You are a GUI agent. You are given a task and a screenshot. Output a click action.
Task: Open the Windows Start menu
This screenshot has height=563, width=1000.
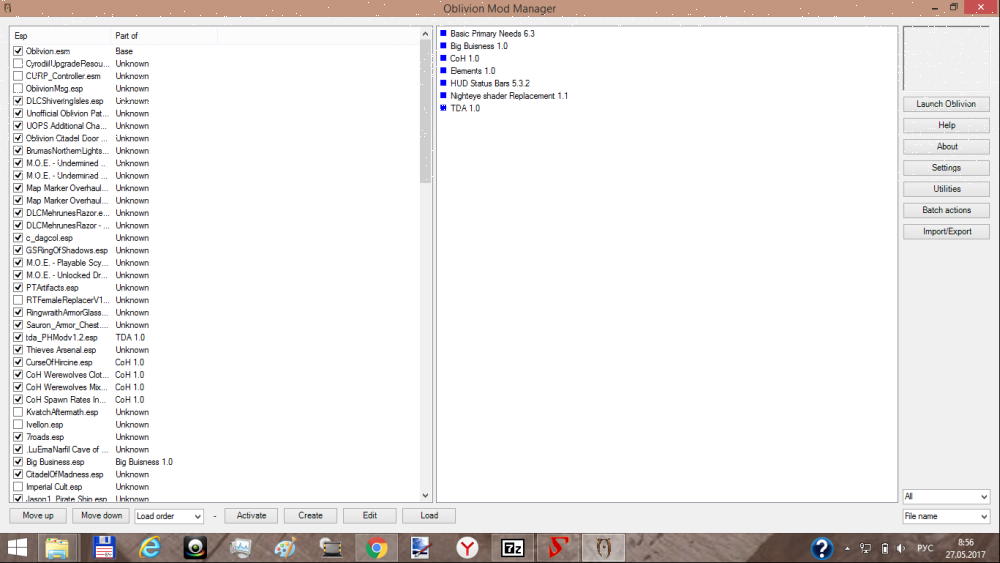[x=17, y=548]
